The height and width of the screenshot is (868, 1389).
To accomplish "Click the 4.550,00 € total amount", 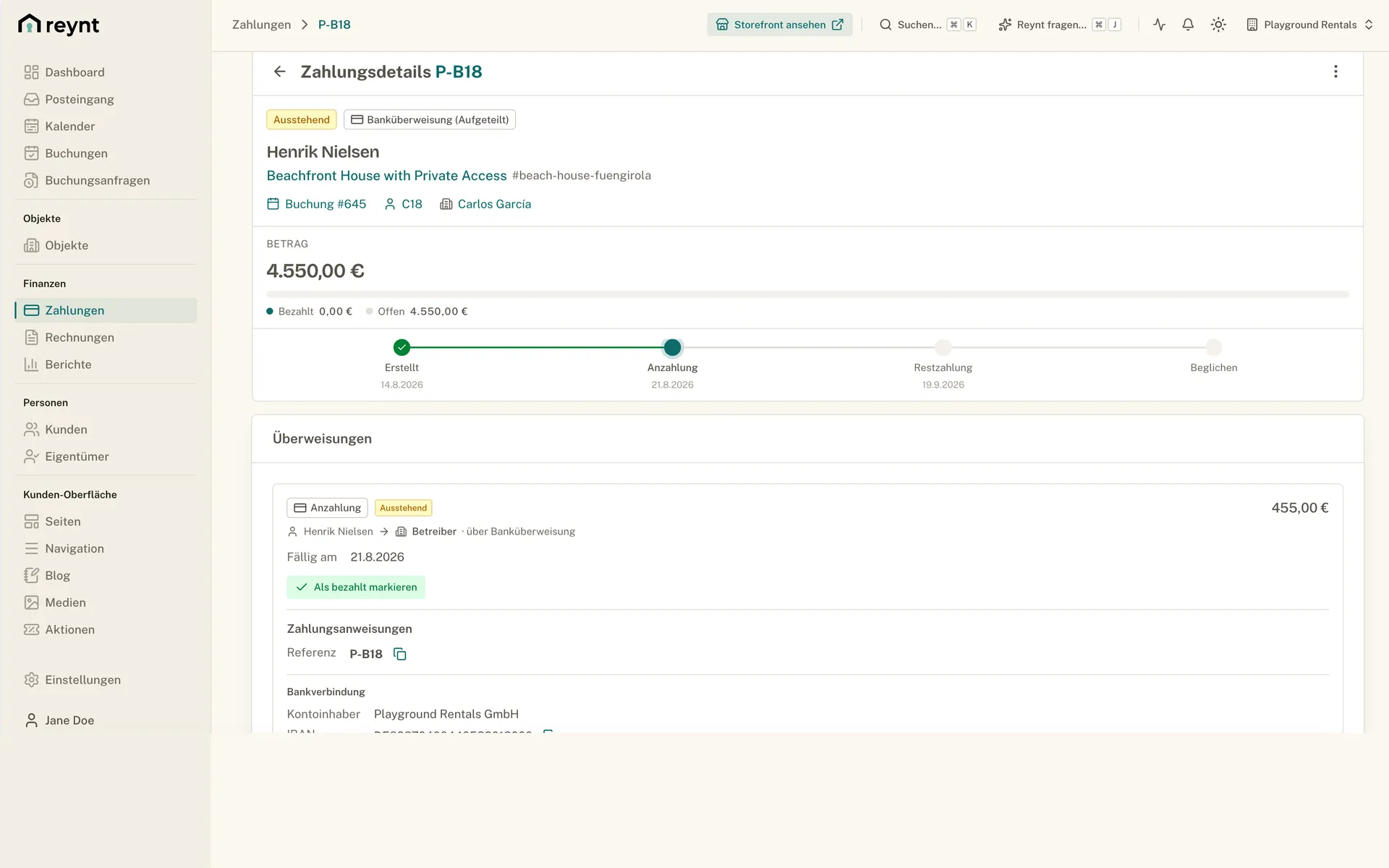I will pyautogui.click(x=315, y=271).
